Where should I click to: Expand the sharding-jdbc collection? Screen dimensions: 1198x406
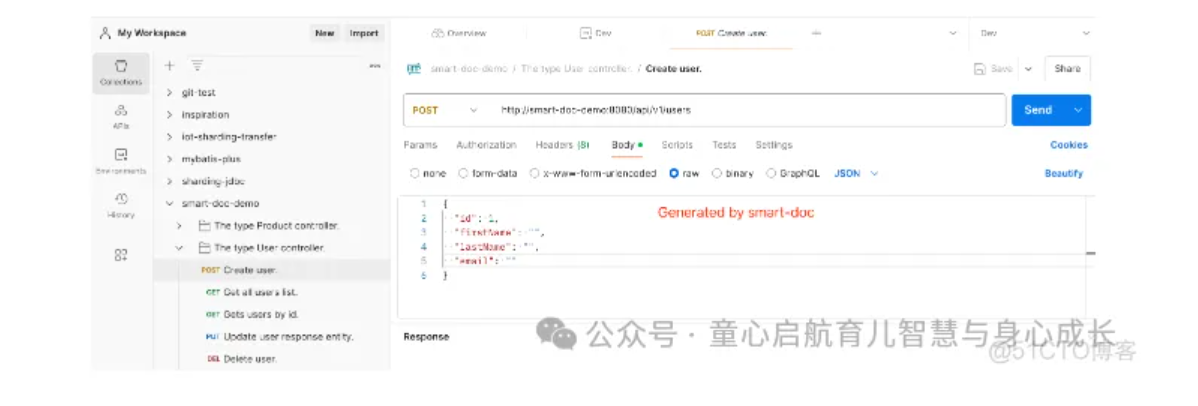170,181
